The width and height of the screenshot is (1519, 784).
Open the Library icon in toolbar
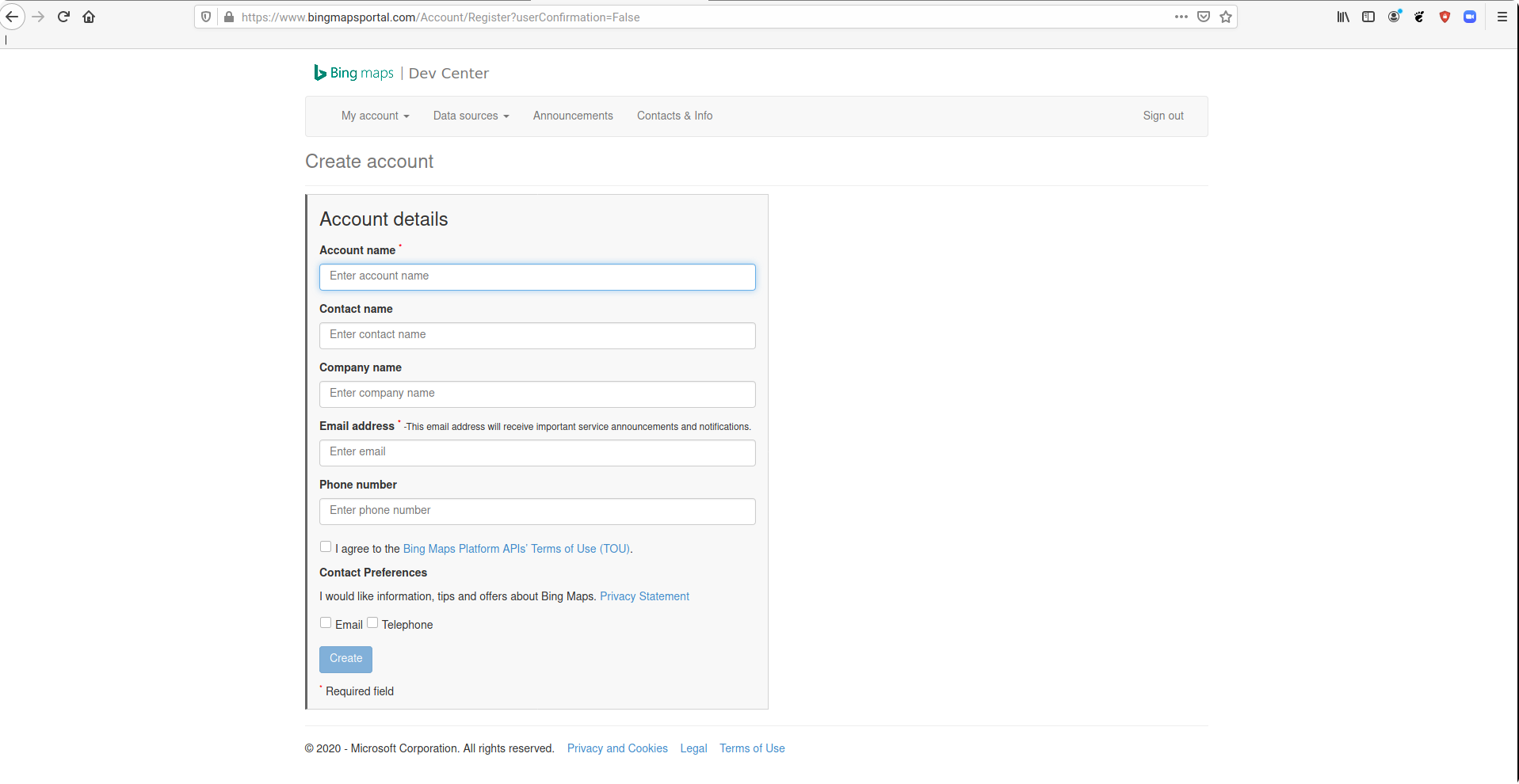click(x=1343, y=17)
